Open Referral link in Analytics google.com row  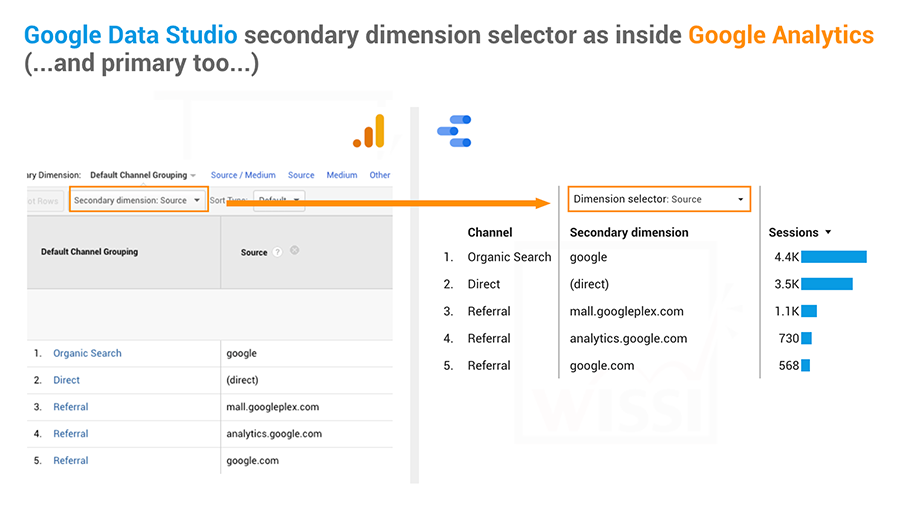tap(71, 460)
